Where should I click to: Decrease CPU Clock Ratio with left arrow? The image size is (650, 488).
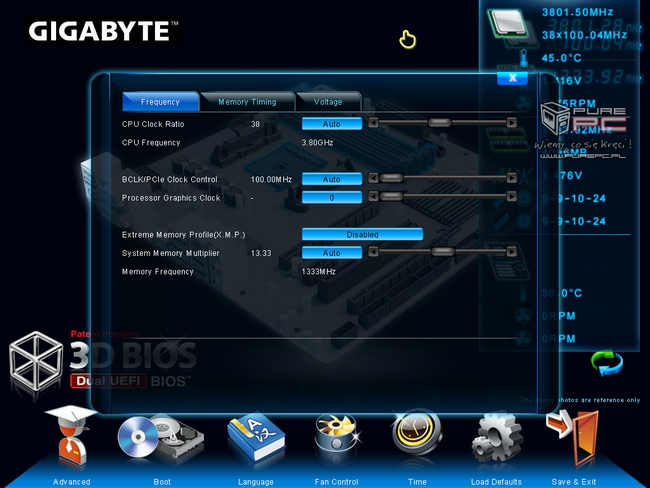click(374, 123)
